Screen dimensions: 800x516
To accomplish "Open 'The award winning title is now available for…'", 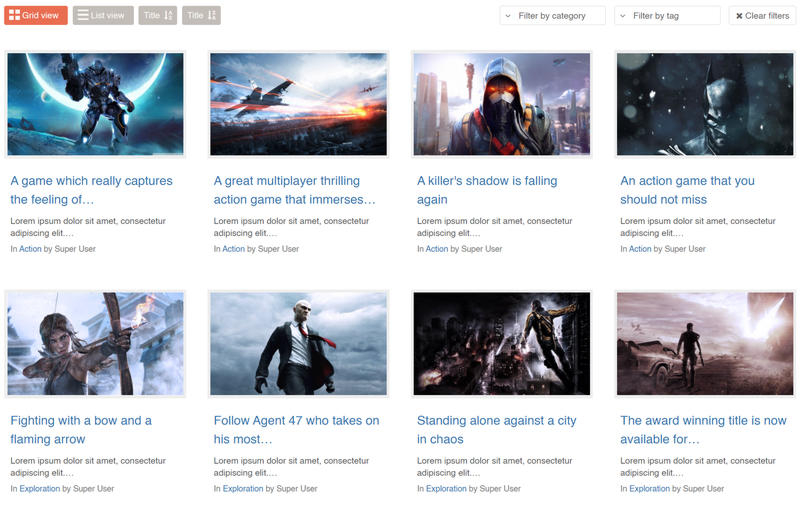I will [x=703, y=430].
